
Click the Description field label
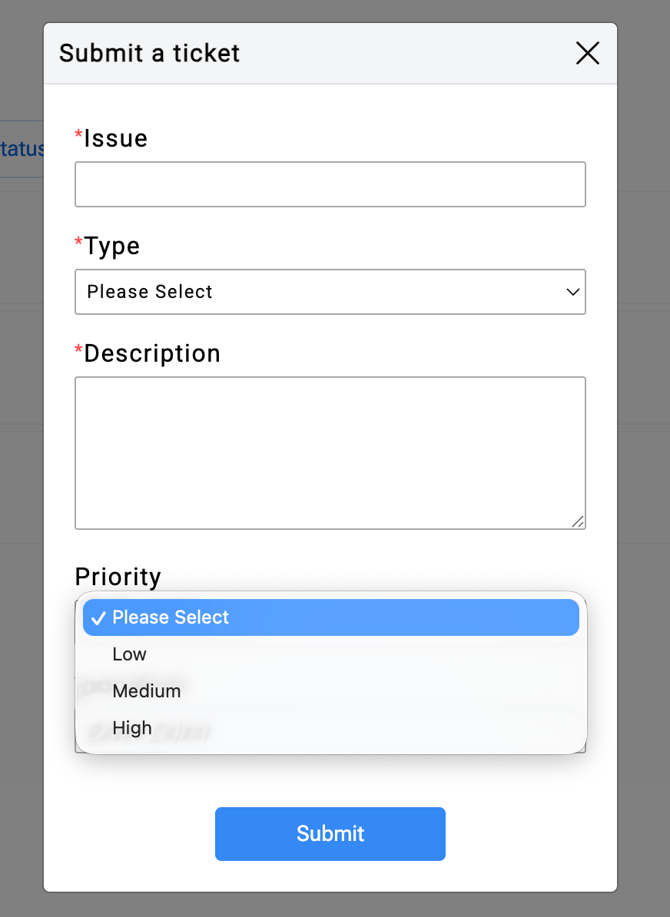pos(152,354)
